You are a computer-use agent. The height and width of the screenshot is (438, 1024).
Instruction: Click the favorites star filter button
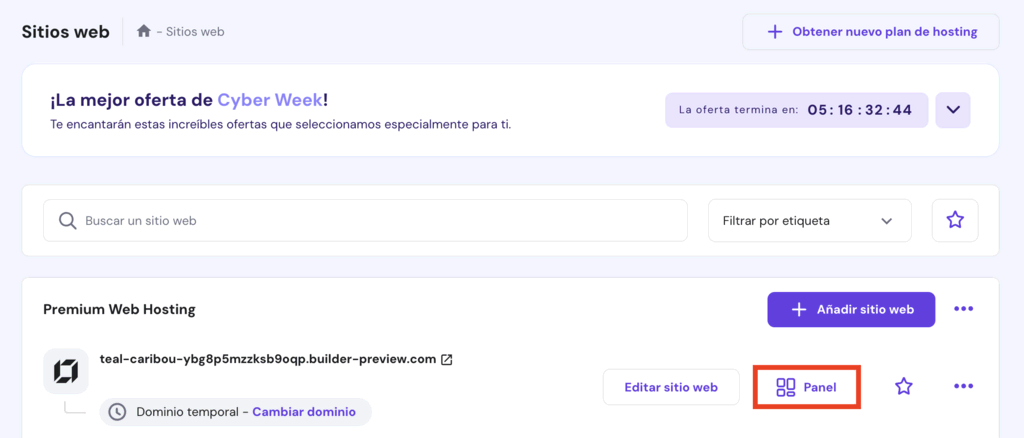pyautogui.click(x=955, y=220)
